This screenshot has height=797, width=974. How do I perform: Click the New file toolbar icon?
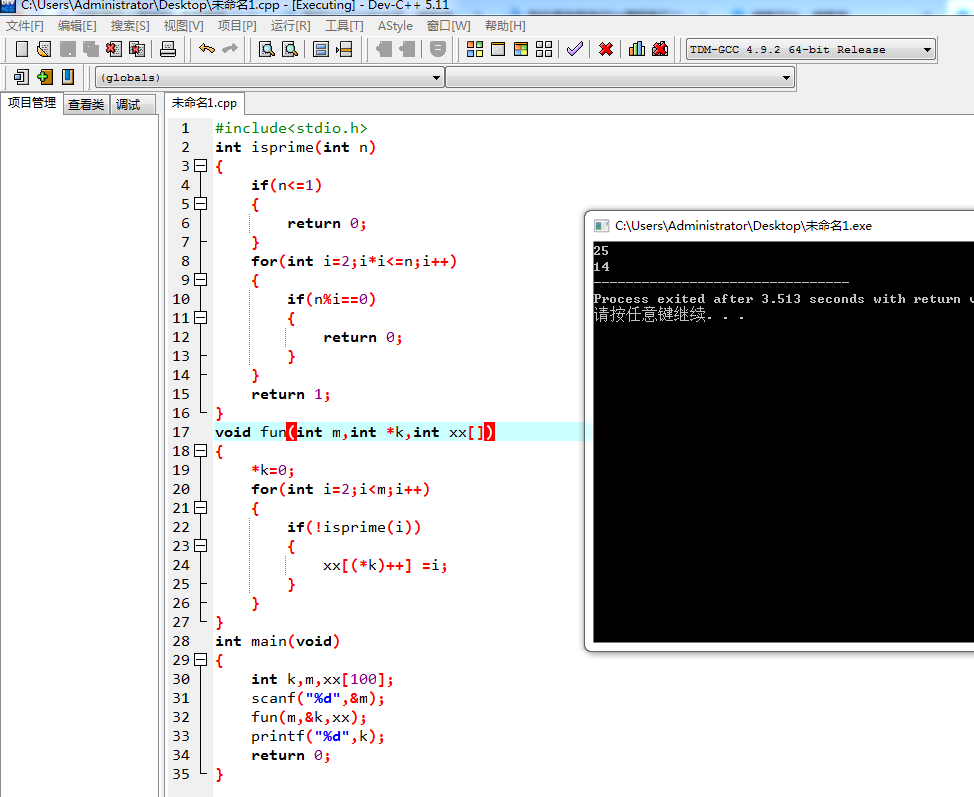point(22,49)
